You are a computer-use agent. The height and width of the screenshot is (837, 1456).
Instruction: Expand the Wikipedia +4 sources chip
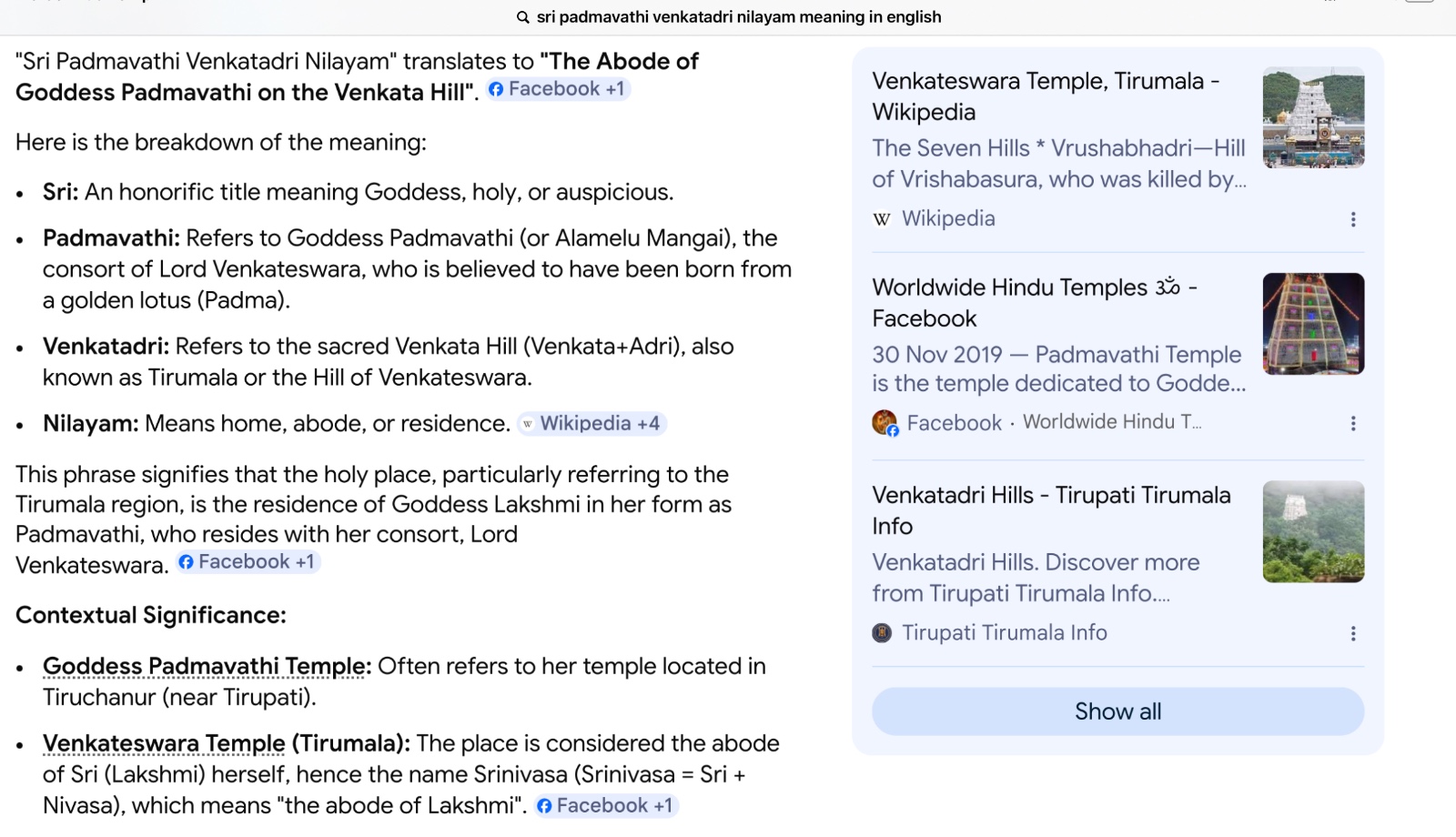(591, 424)
